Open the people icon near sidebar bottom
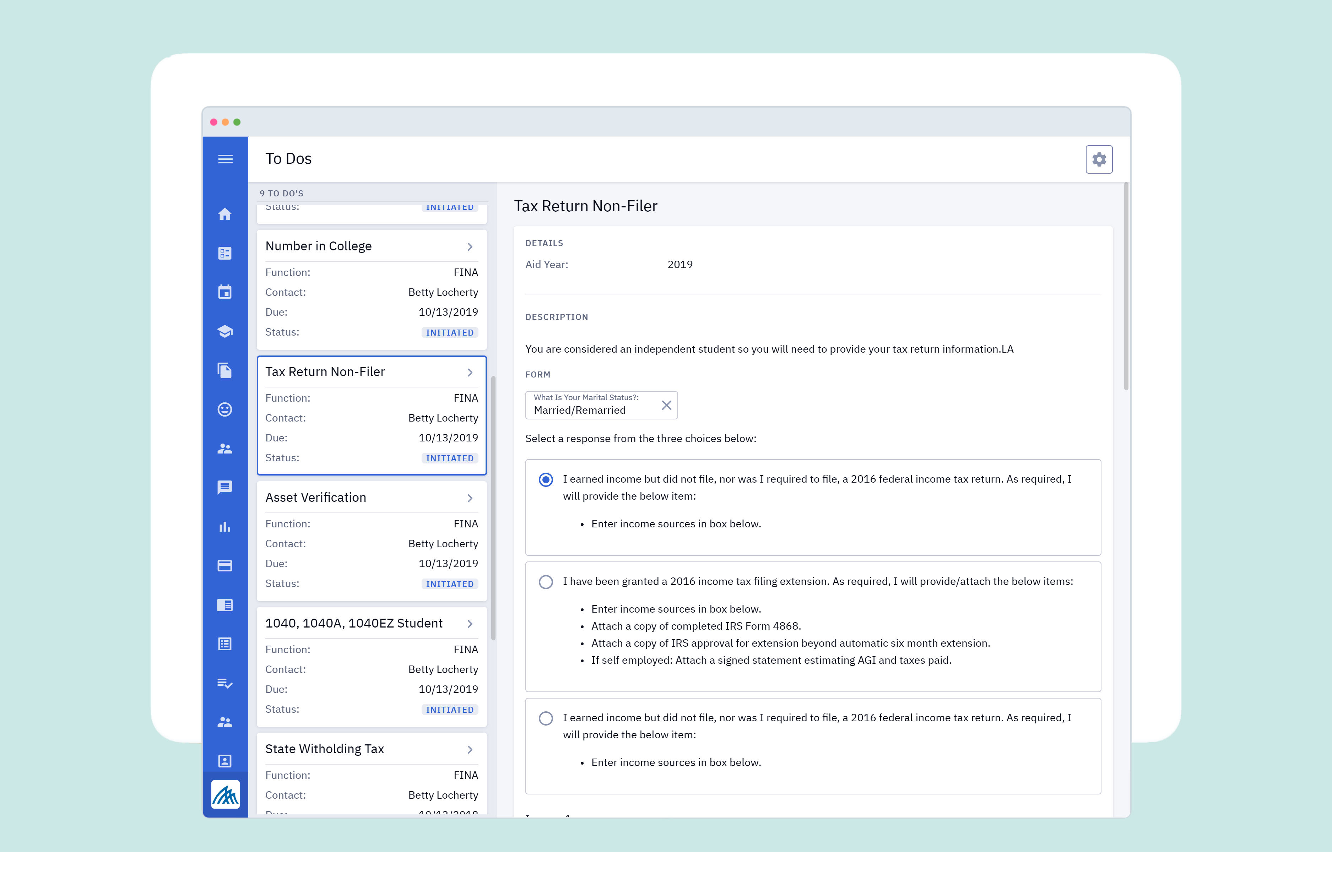1332x896 pixels. pos(225,722)
